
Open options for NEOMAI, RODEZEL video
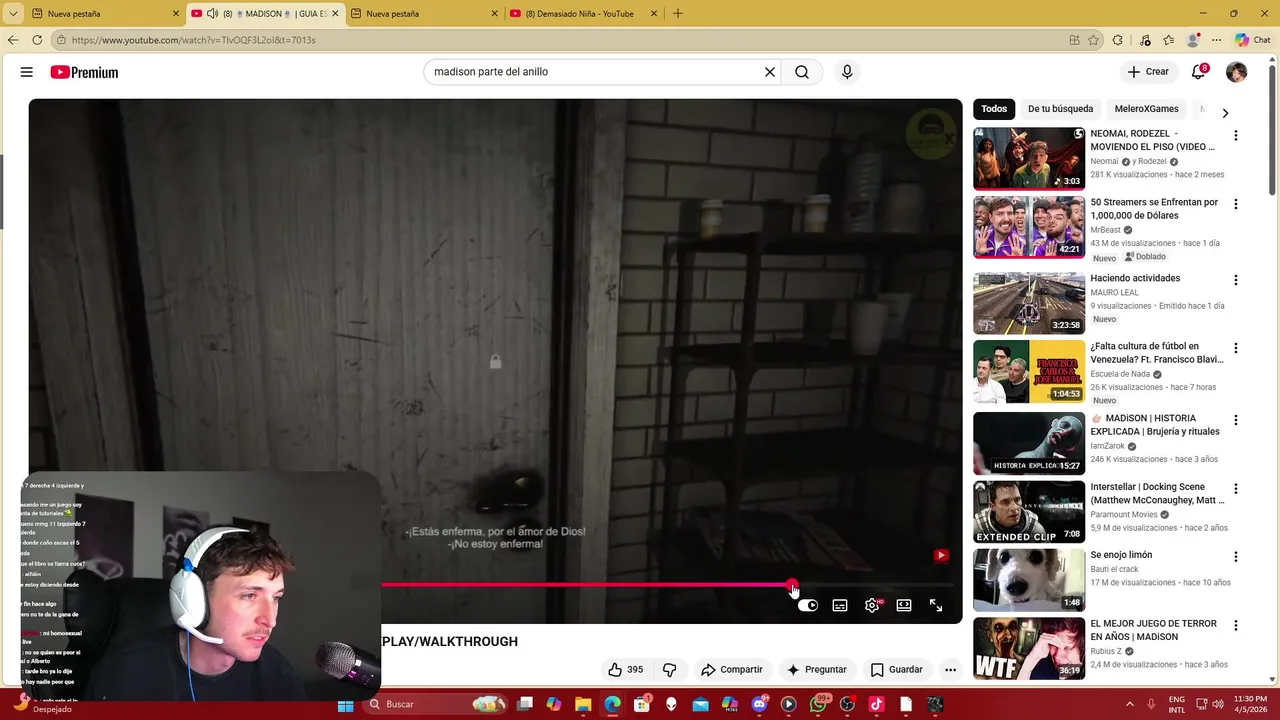pos(1235,135)
